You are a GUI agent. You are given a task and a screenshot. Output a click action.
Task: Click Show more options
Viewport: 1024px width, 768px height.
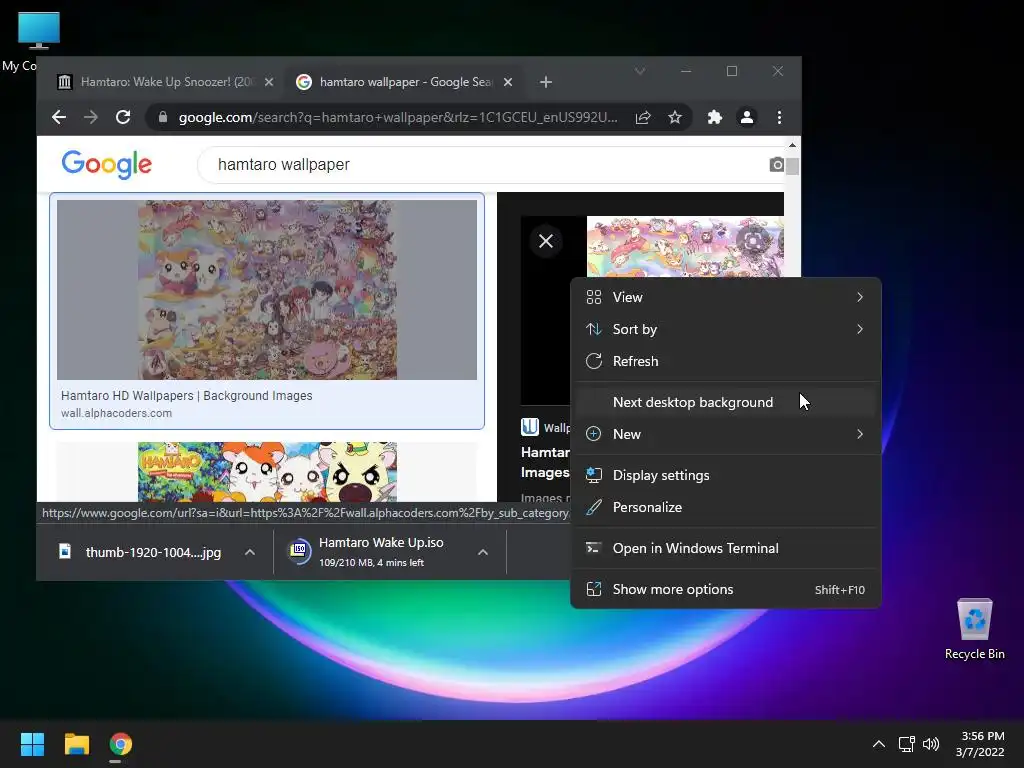(726, 590)
